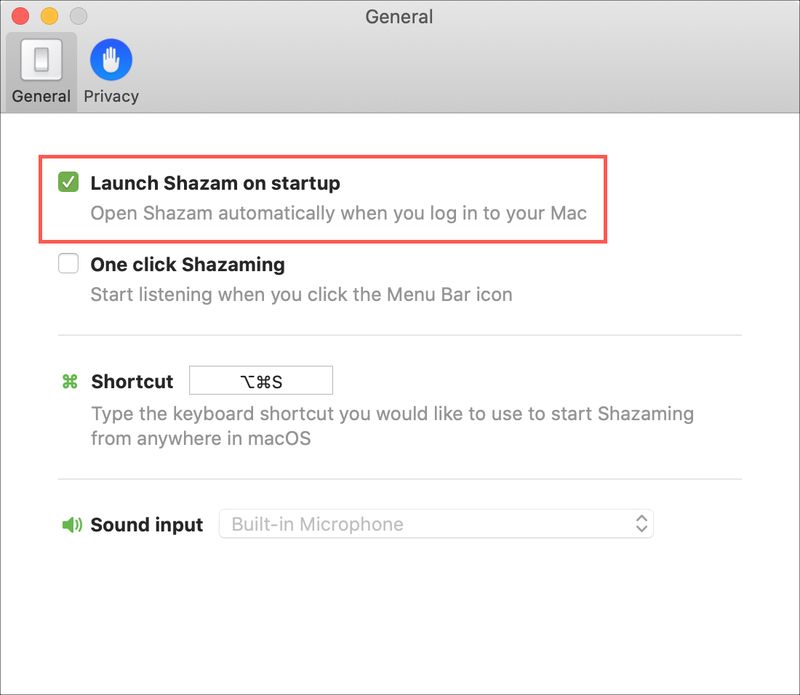Uncheck Launch Shazam on startup checkbox
Screen dimensions: 800x695
pos(68,182)
